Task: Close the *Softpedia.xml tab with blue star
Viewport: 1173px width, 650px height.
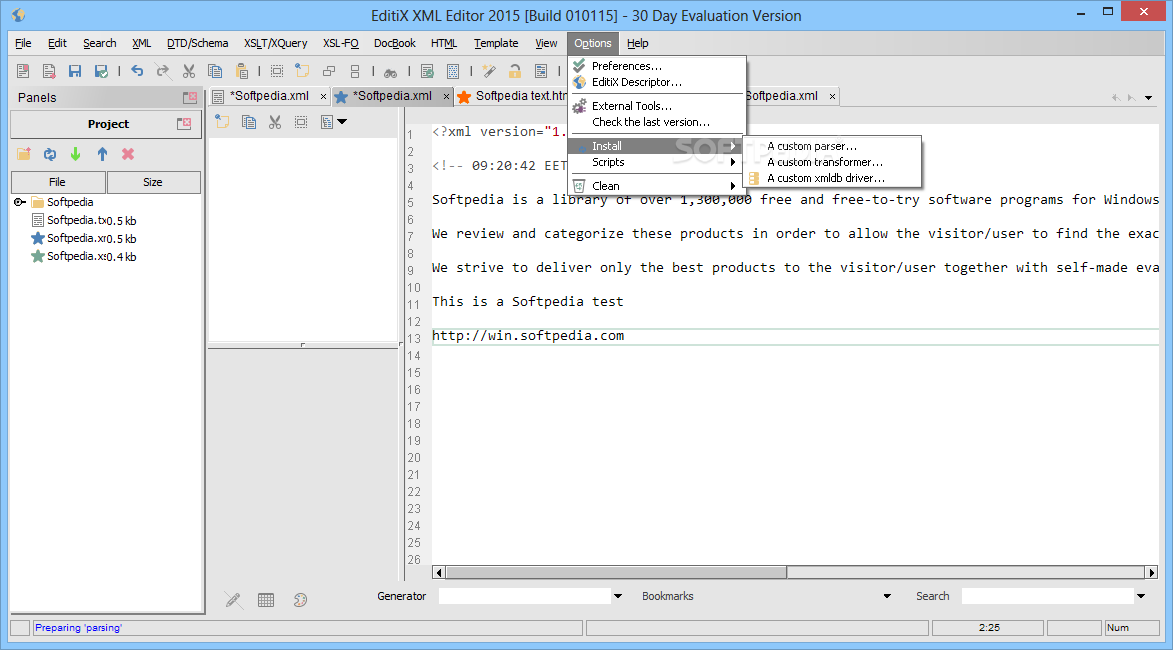Action: [x=447, y=96]
